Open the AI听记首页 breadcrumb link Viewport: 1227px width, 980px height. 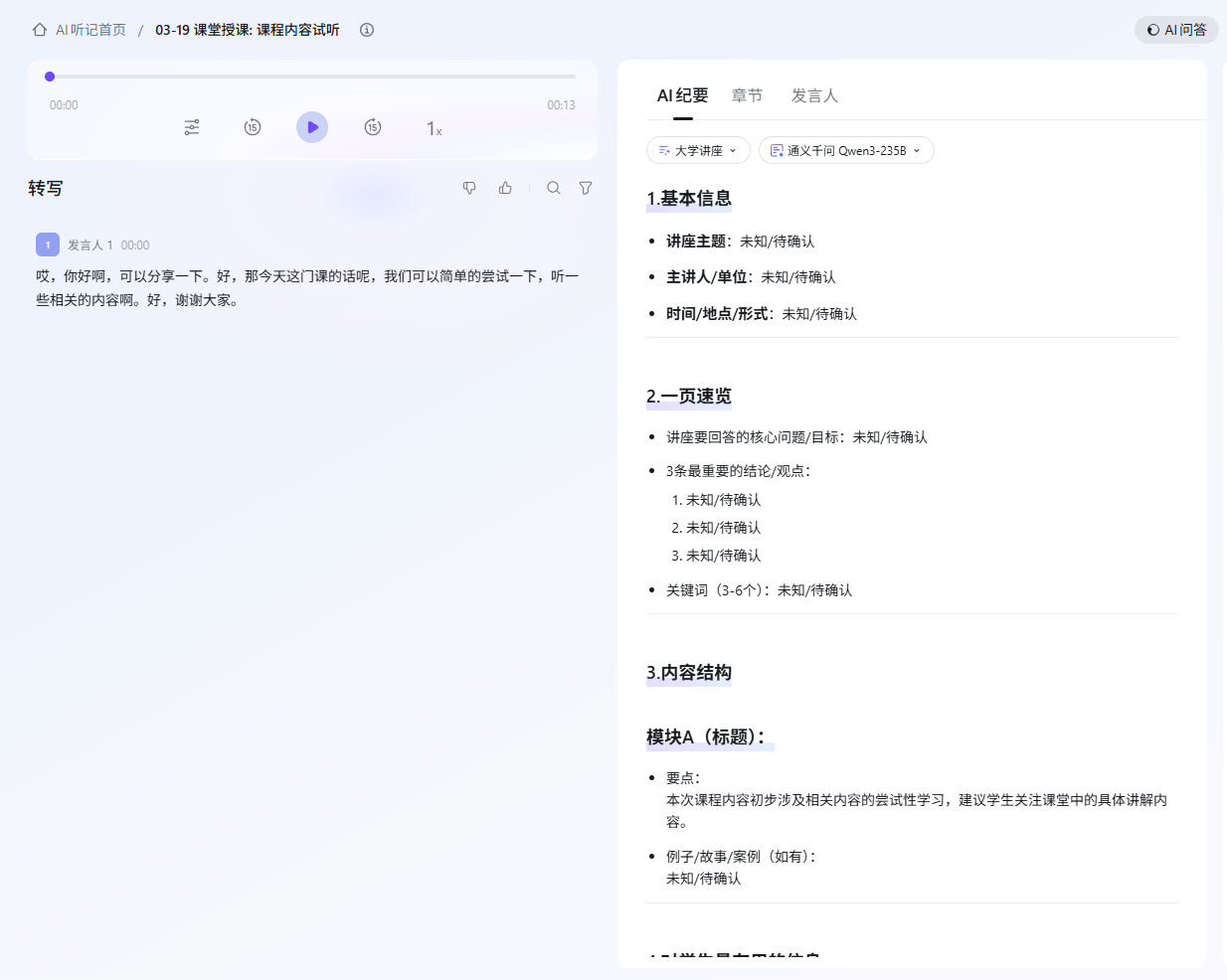pyautogui.click(x=90, y=30)
